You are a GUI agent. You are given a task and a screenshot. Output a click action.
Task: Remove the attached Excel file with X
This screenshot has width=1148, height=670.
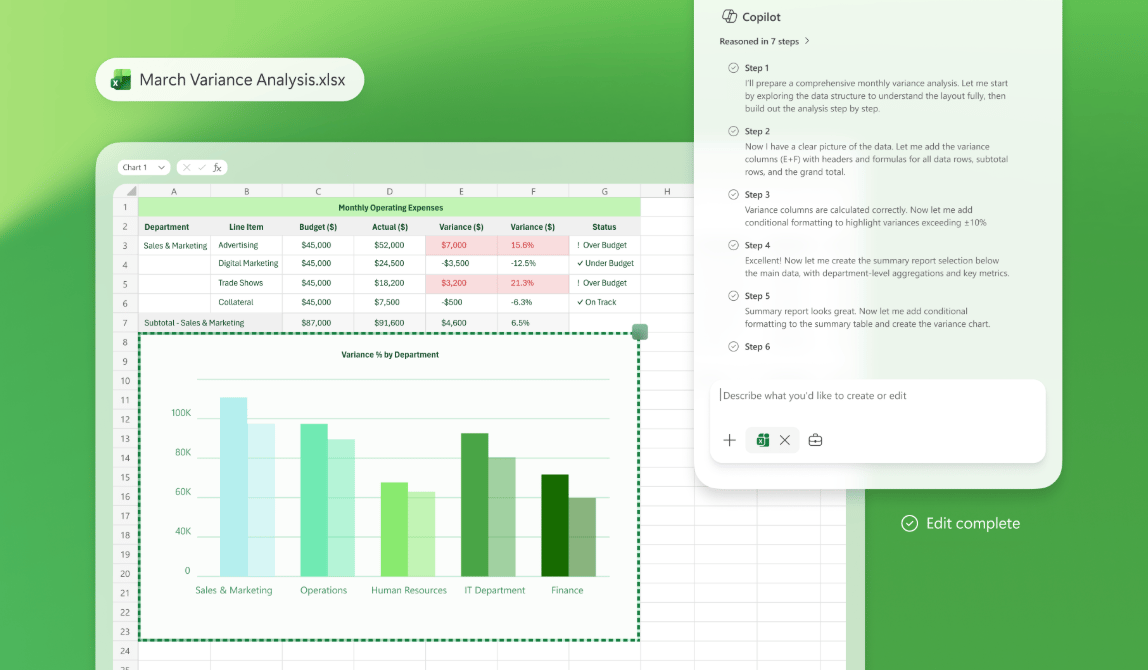pos(785,440)
